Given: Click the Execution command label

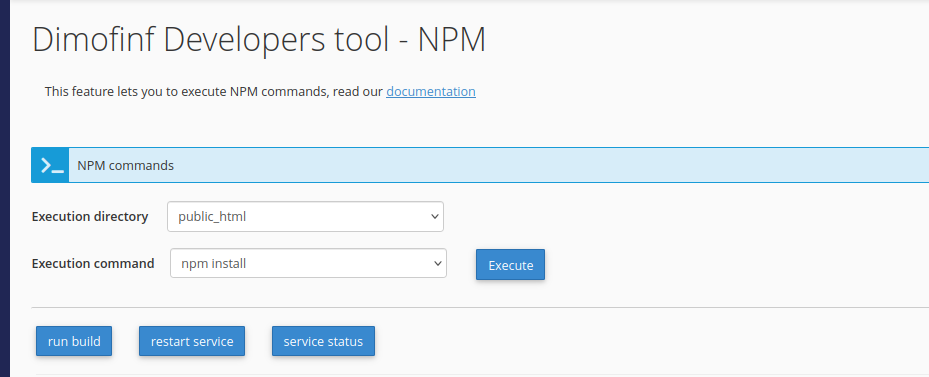Looking at the screenshot, I should [x=93, y=263].
